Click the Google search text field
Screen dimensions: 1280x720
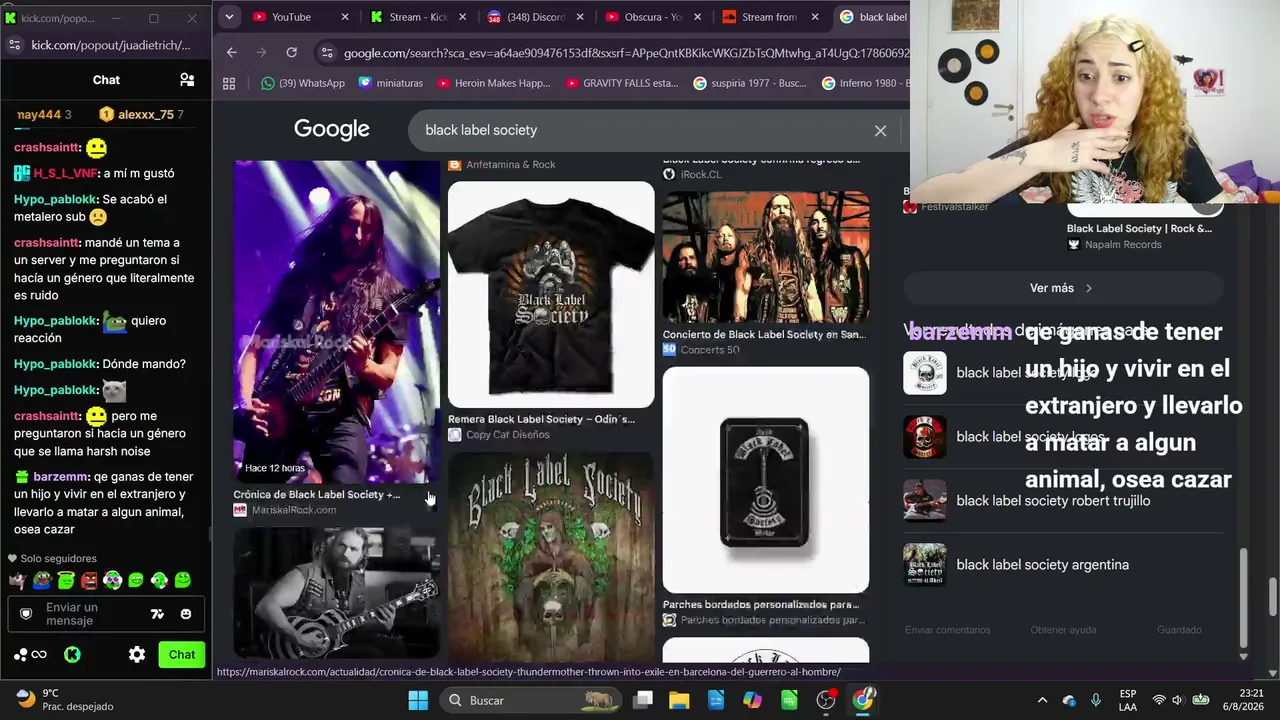[x=640, y=130]
